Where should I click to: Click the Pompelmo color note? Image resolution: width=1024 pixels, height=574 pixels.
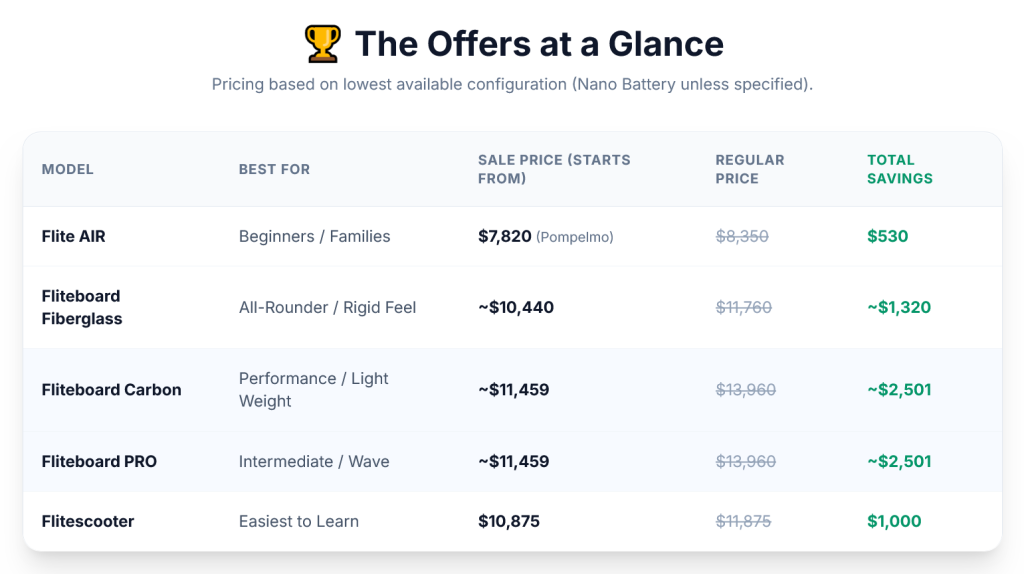pyautogui.click(x=575, y=237)
